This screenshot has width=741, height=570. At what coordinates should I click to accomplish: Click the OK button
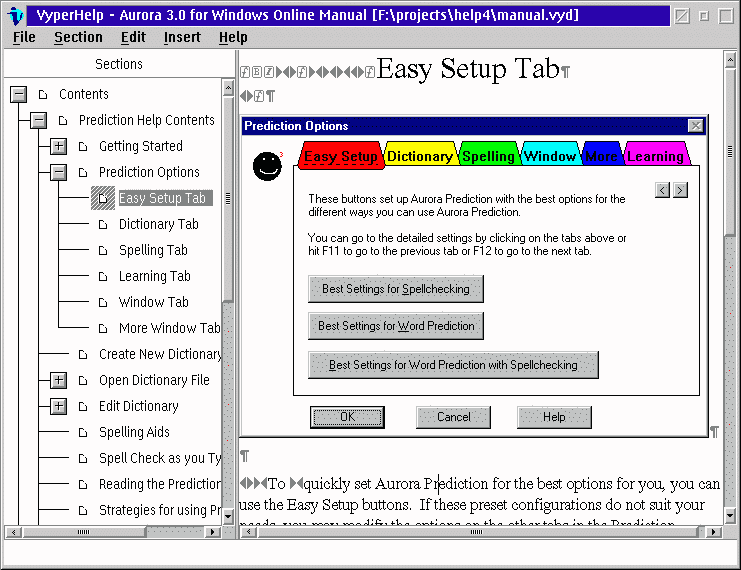[x=347, y=417]
